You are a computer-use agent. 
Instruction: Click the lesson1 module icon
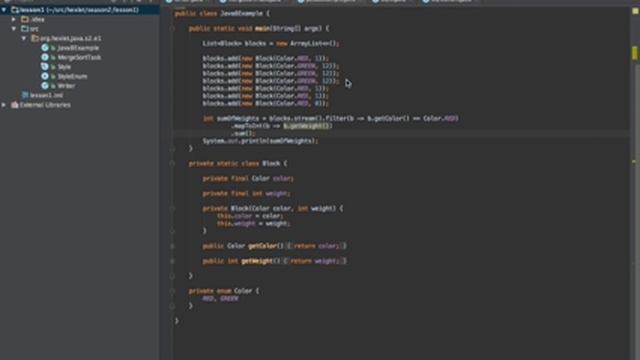(15, 9)
